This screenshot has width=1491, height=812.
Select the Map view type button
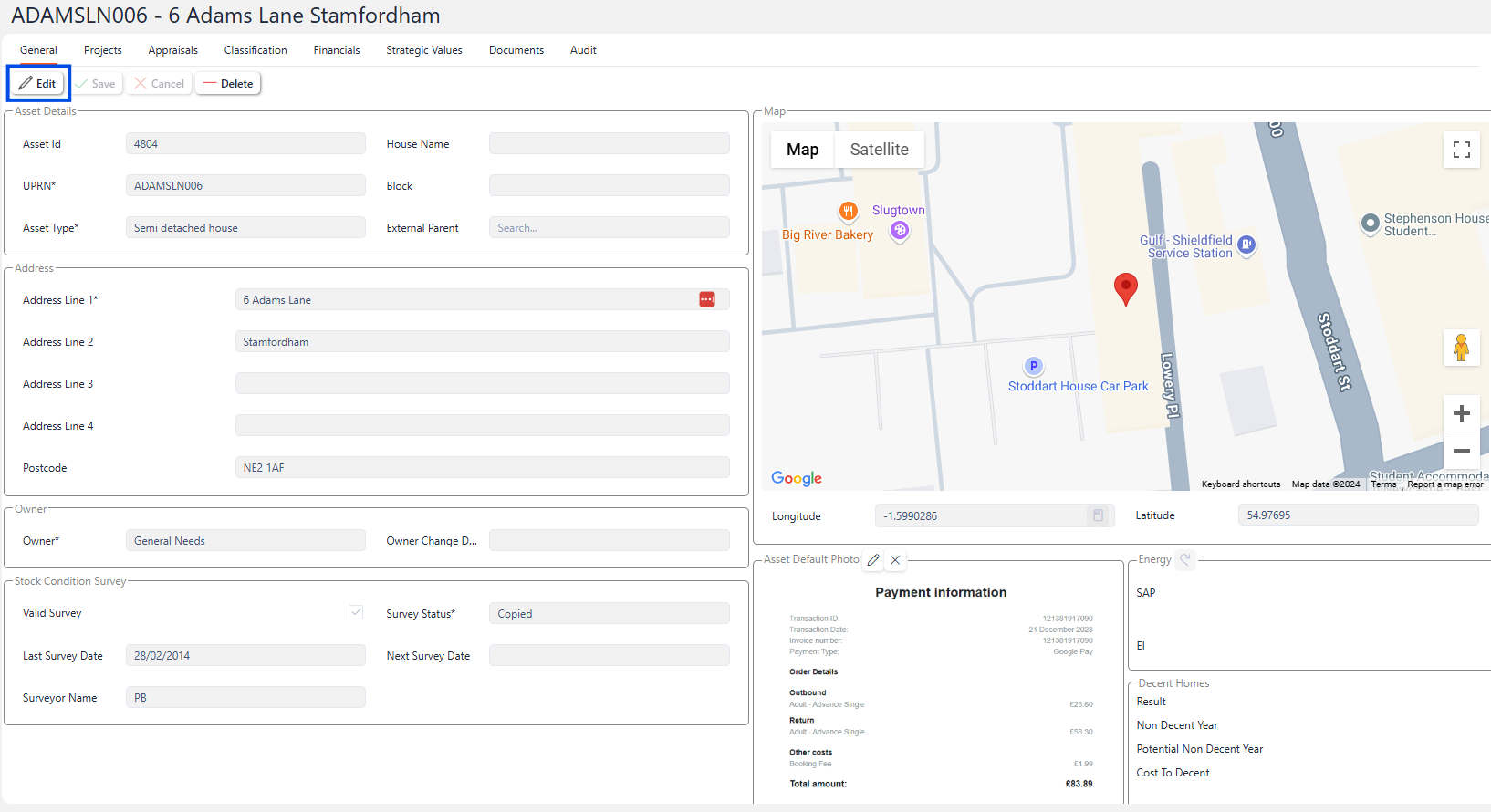[x=802, y=150]
